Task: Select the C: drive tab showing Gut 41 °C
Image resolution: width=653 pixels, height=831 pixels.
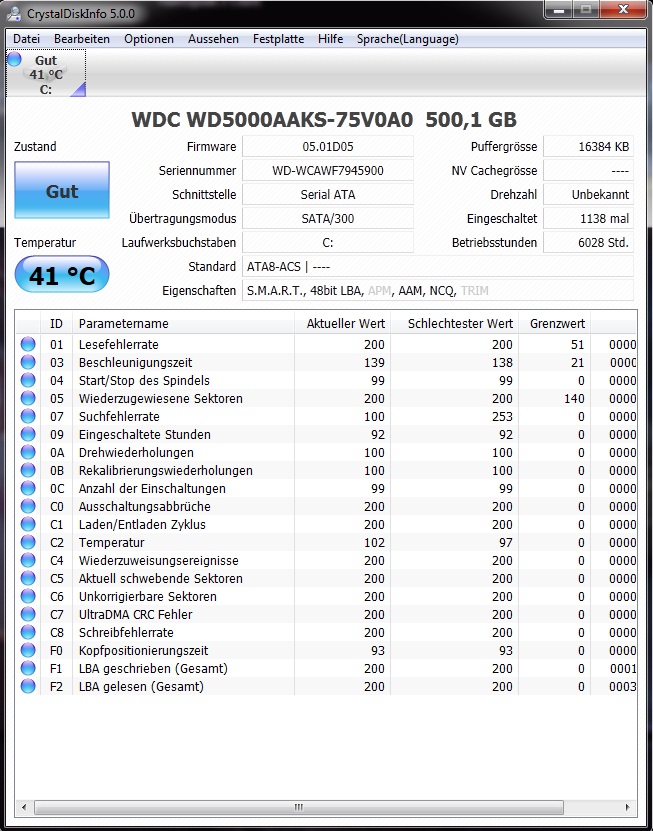Action: (46, 74)
